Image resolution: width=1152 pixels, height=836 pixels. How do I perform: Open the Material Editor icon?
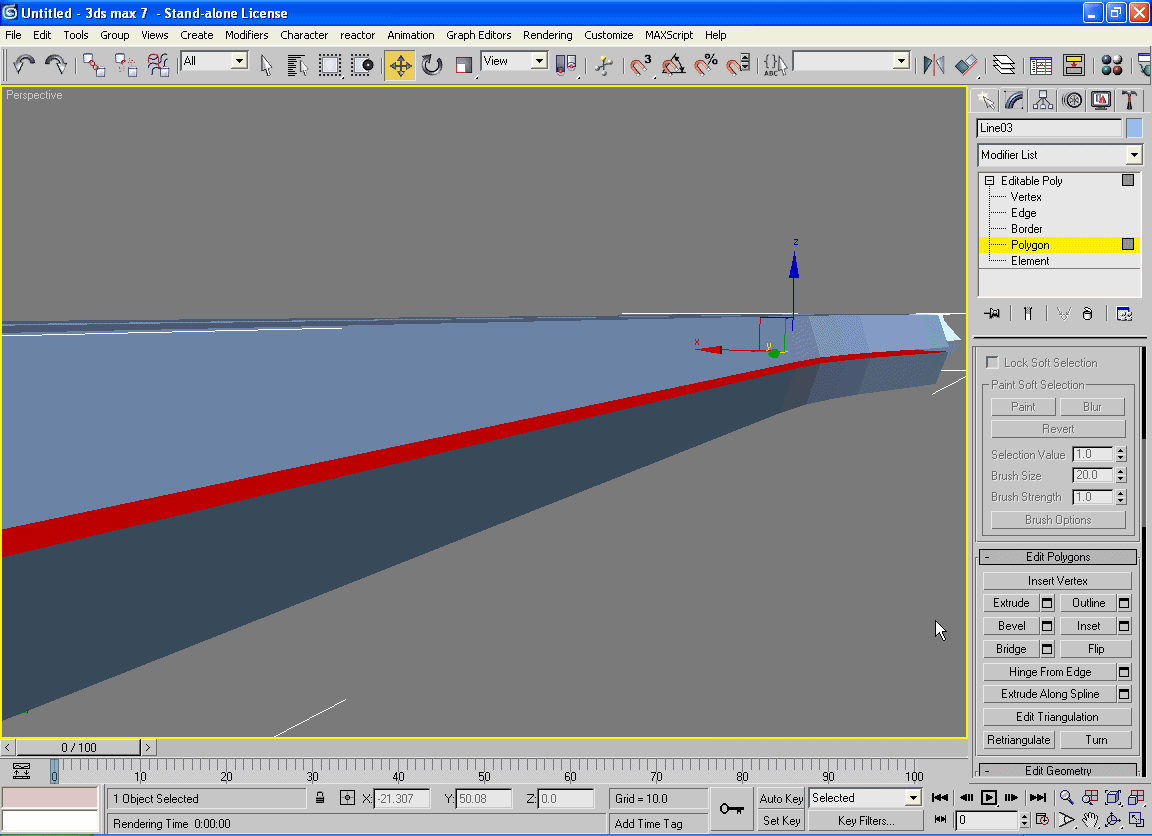point(1111,66)
